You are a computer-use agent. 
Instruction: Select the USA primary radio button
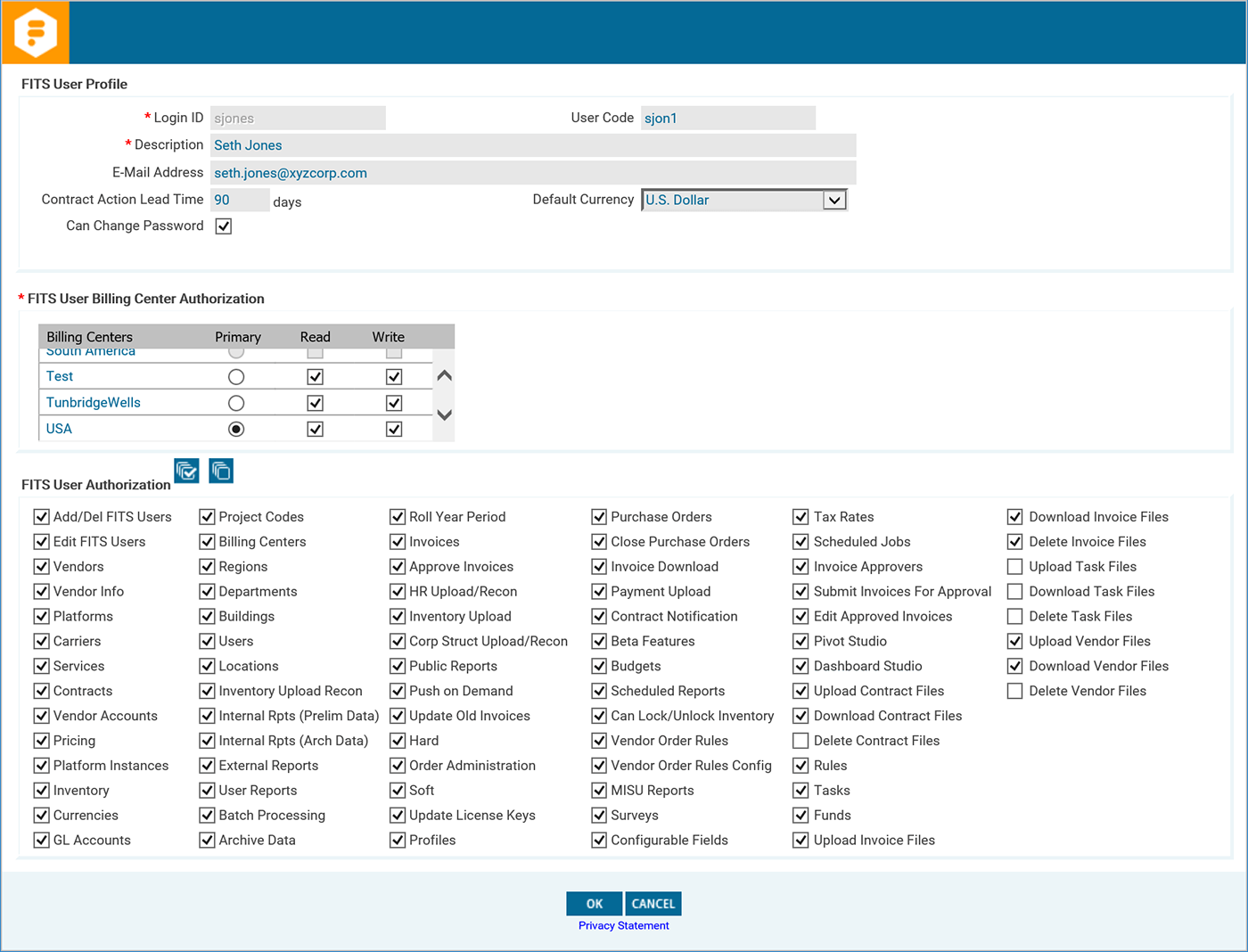click(x=236, y=429)
